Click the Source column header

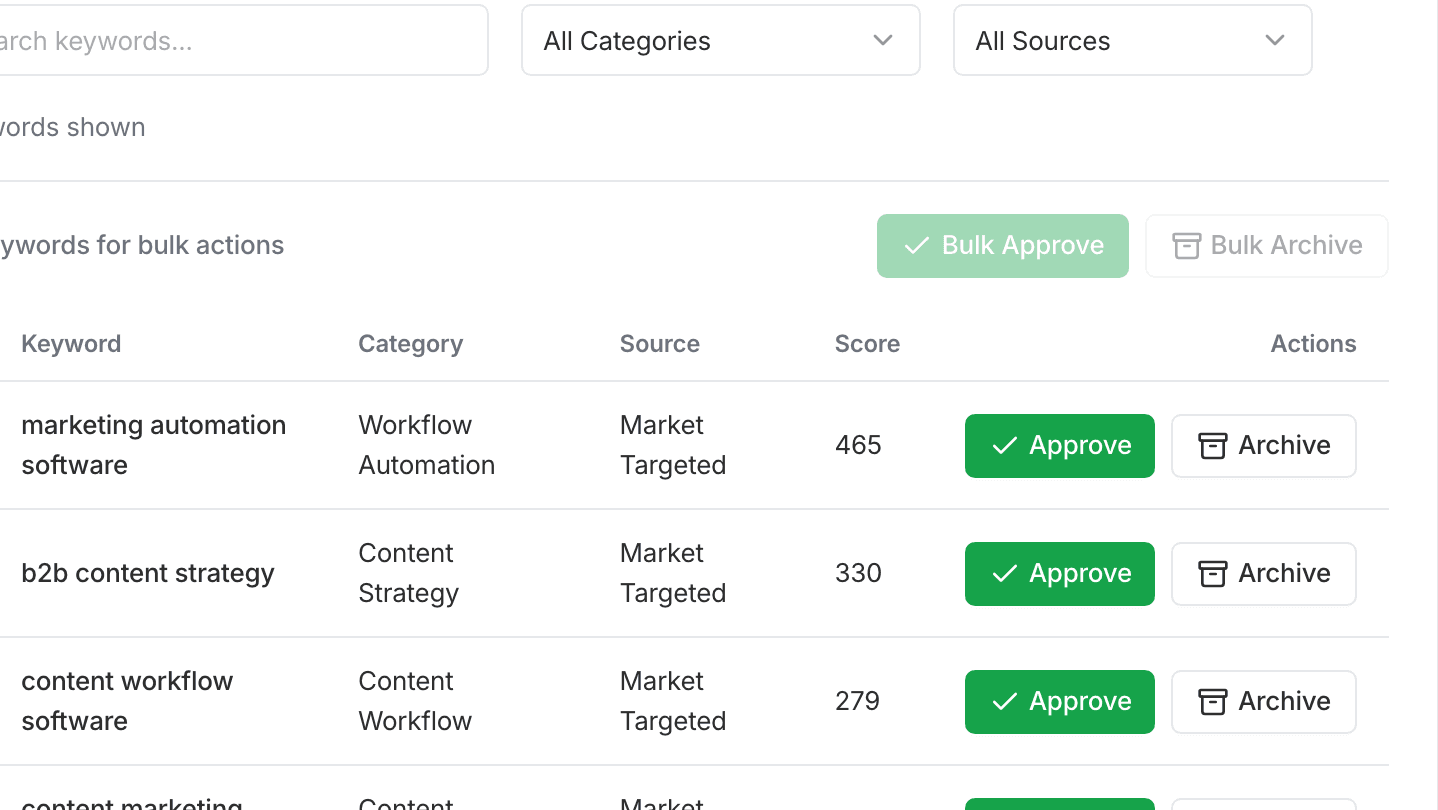(x=659, y=343)
